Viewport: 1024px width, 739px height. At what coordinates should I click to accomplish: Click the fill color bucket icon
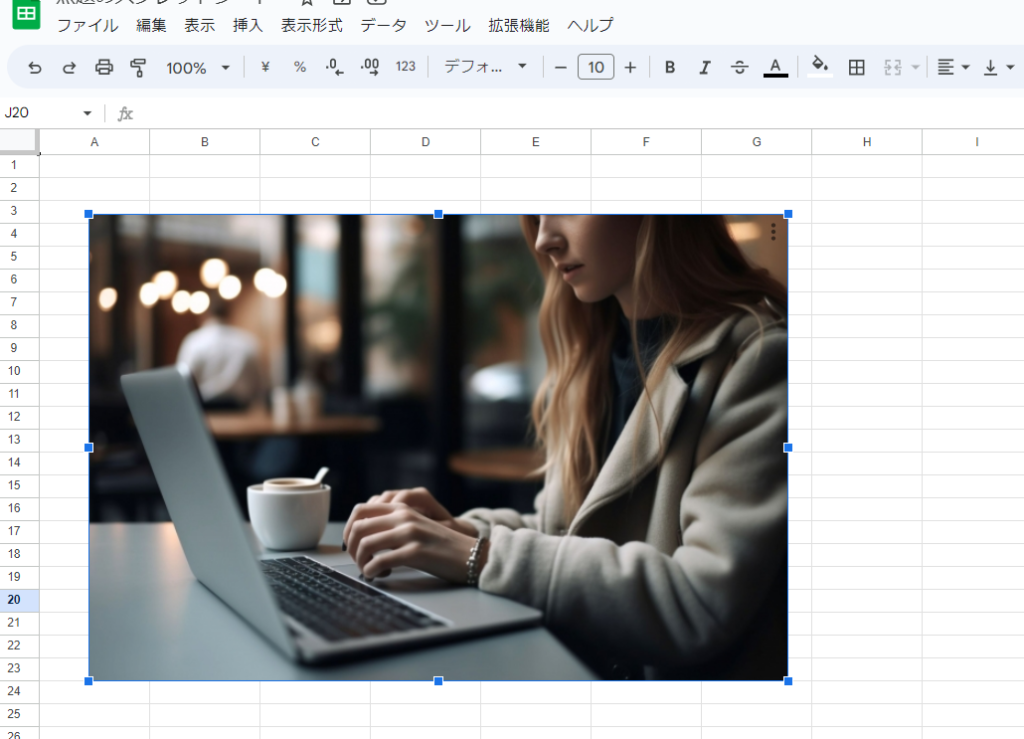(x=820, y=67)
